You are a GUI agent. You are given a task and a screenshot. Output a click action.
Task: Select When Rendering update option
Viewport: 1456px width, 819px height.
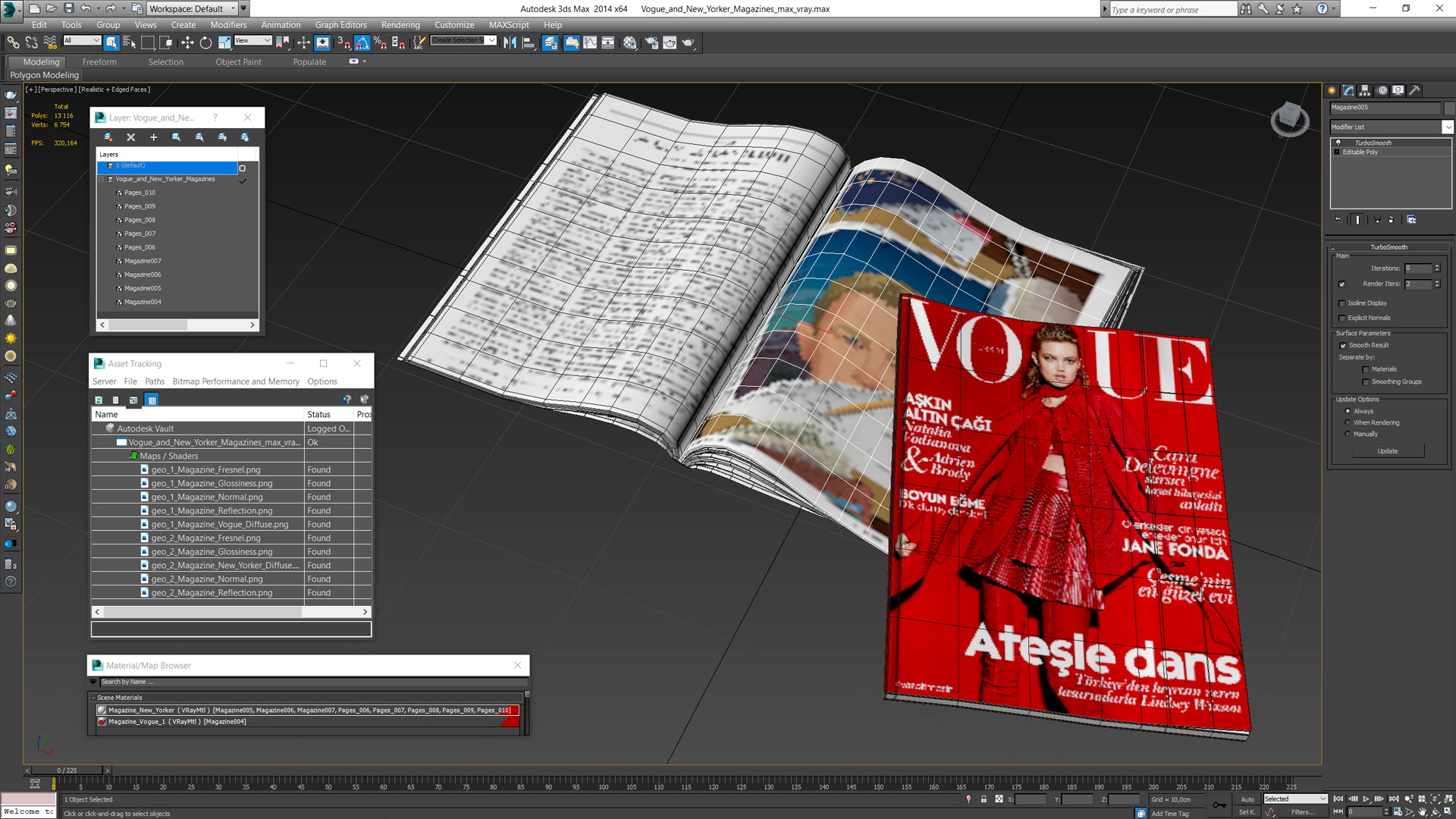pos(1348,422)
